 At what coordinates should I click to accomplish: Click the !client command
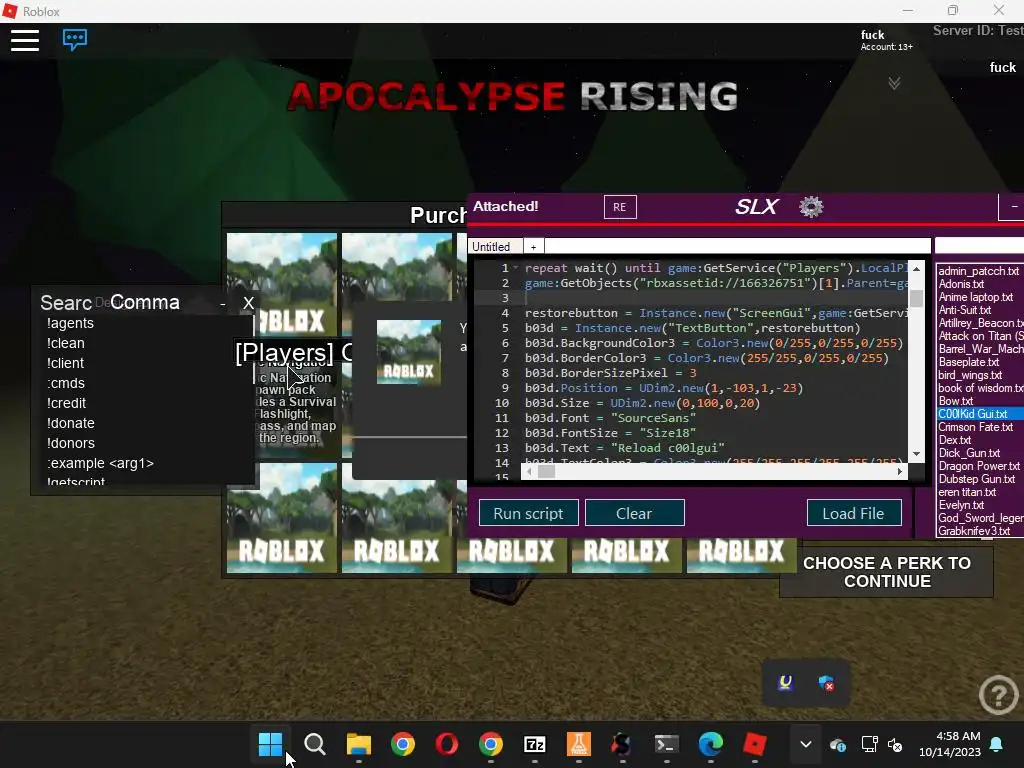[65, 363]
